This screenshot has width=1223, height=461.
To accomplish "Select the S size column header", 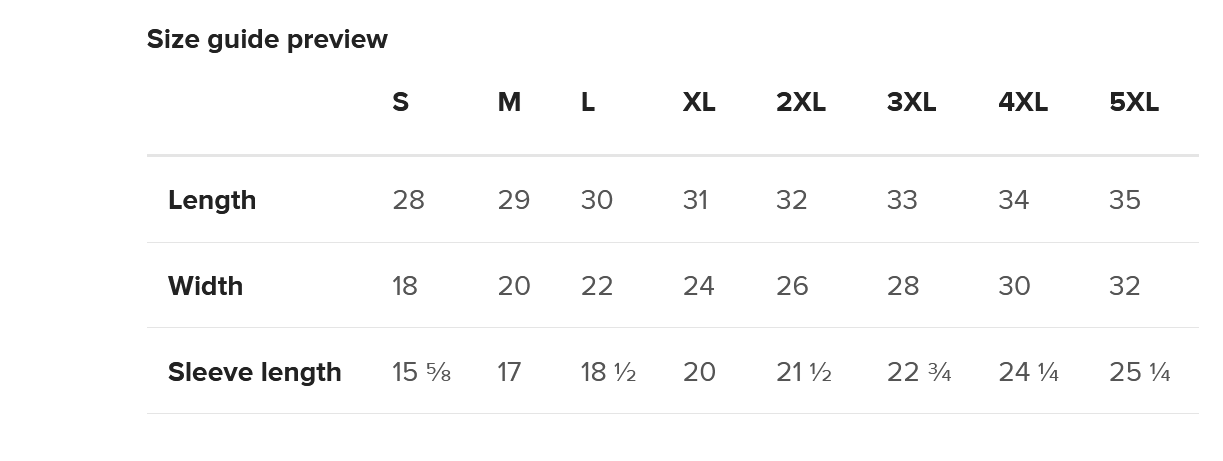I will pyautogui.click(x=400, y=102).
